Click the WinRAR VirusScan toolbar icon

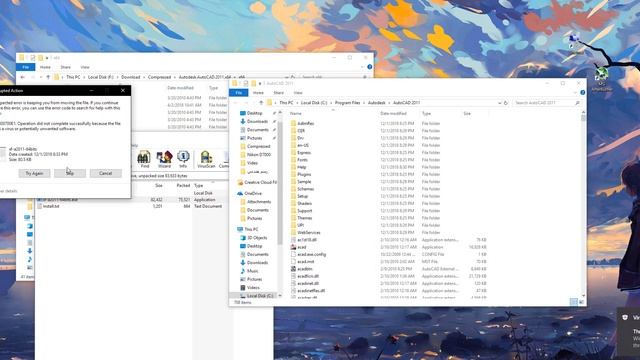pyautogui.click(x=206, y=159)
